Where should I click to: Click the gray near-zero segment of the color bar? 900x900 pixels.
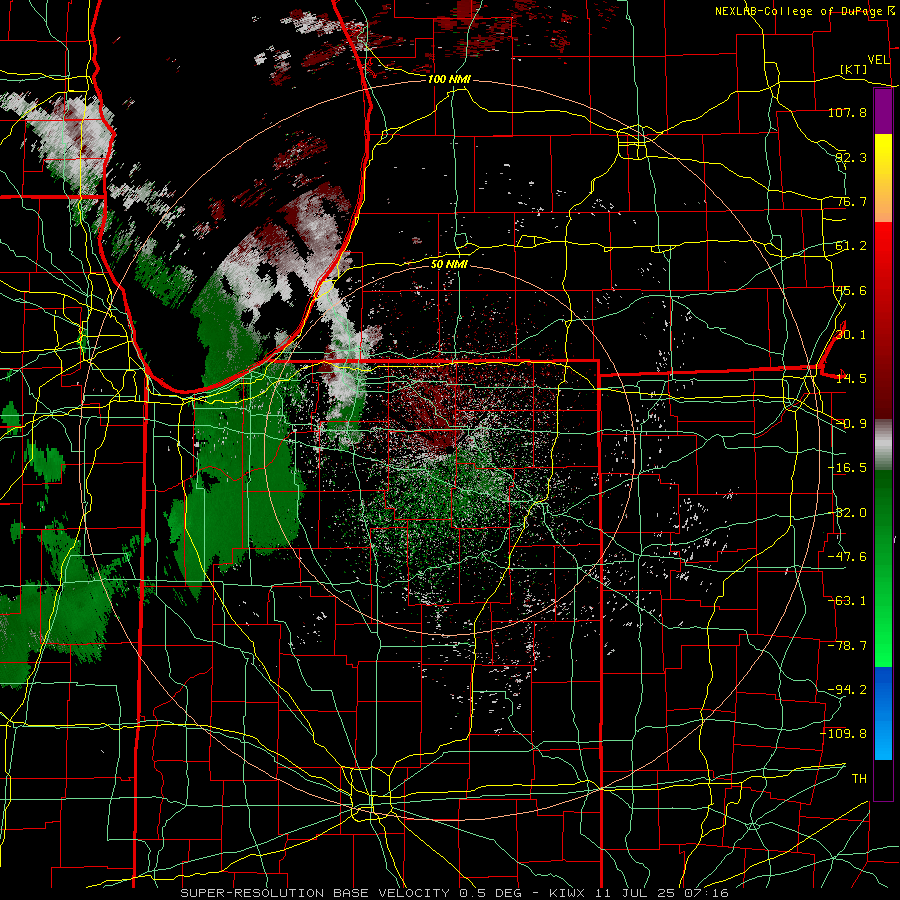pyautogui.click(x=883, y=445)
